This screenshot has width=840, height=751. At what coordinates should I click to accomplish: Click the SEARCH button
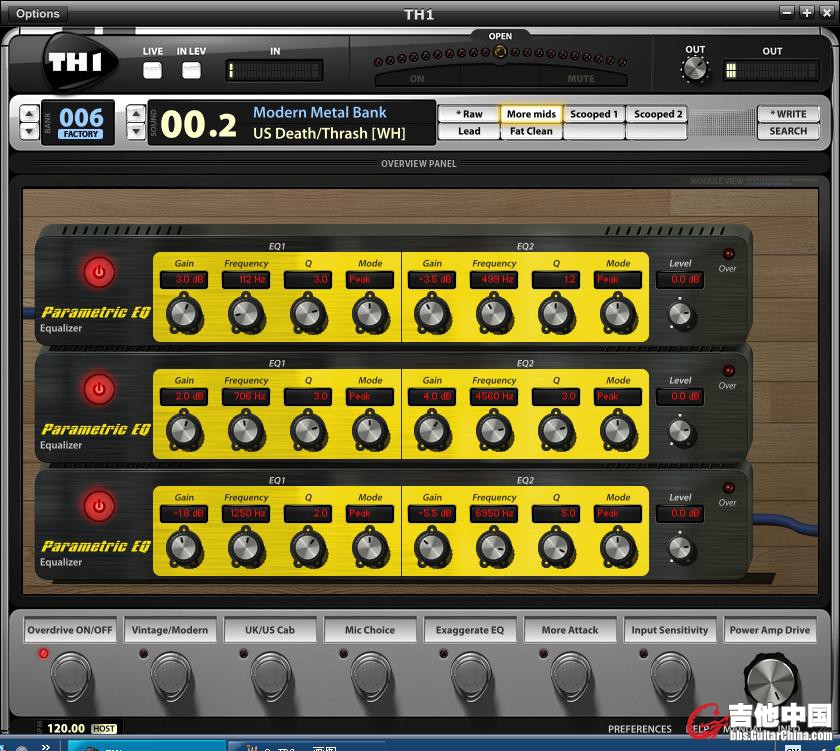788,131
